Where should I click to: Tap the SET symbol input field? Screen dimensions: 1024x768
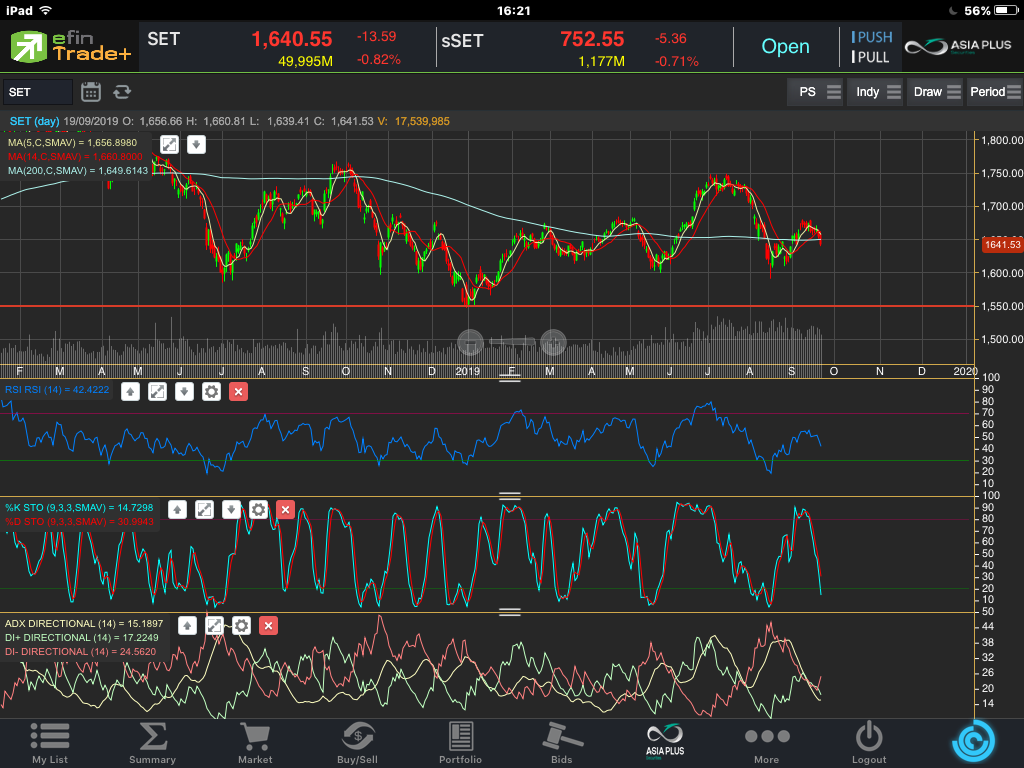coord(37,92)
